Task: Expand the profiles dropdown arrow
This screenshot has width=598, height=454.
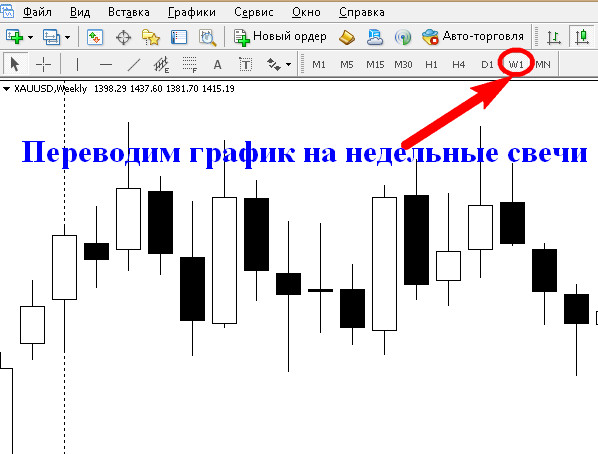Action: pyautogui.click(x=67, y=37)
